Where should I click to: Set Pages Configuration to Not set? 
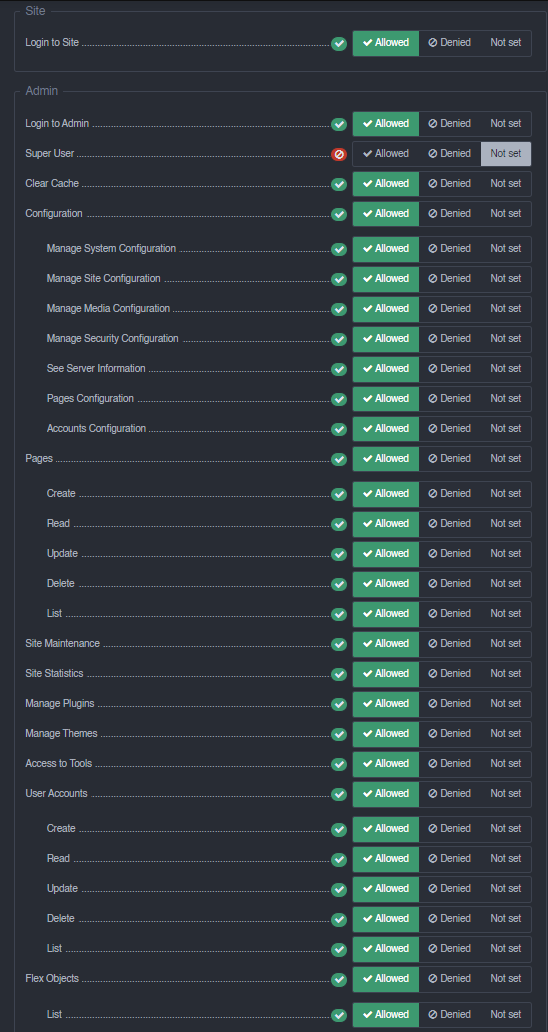pos(505,398)
